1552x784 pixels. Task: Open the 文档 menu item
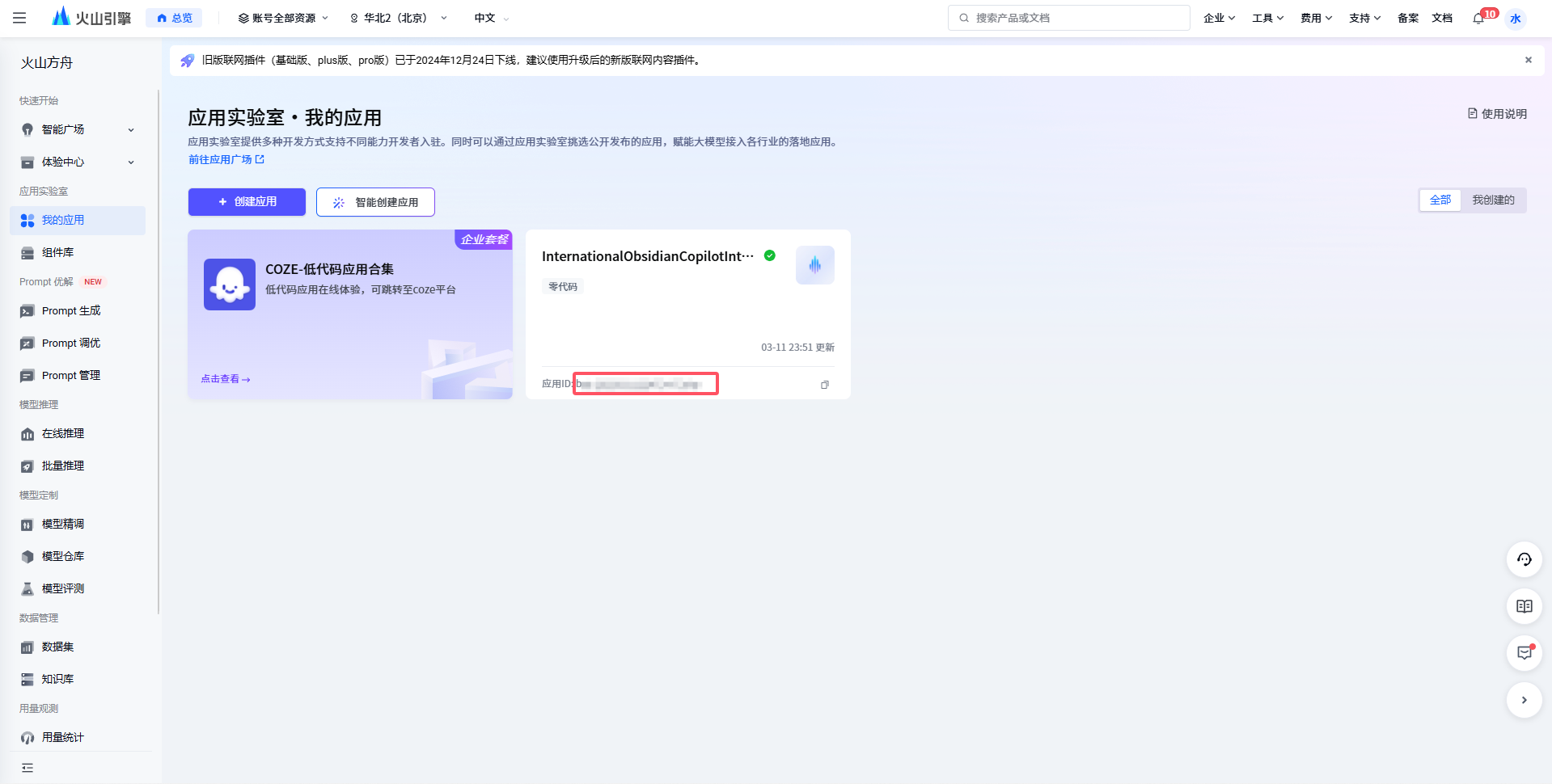(1442, 18)
